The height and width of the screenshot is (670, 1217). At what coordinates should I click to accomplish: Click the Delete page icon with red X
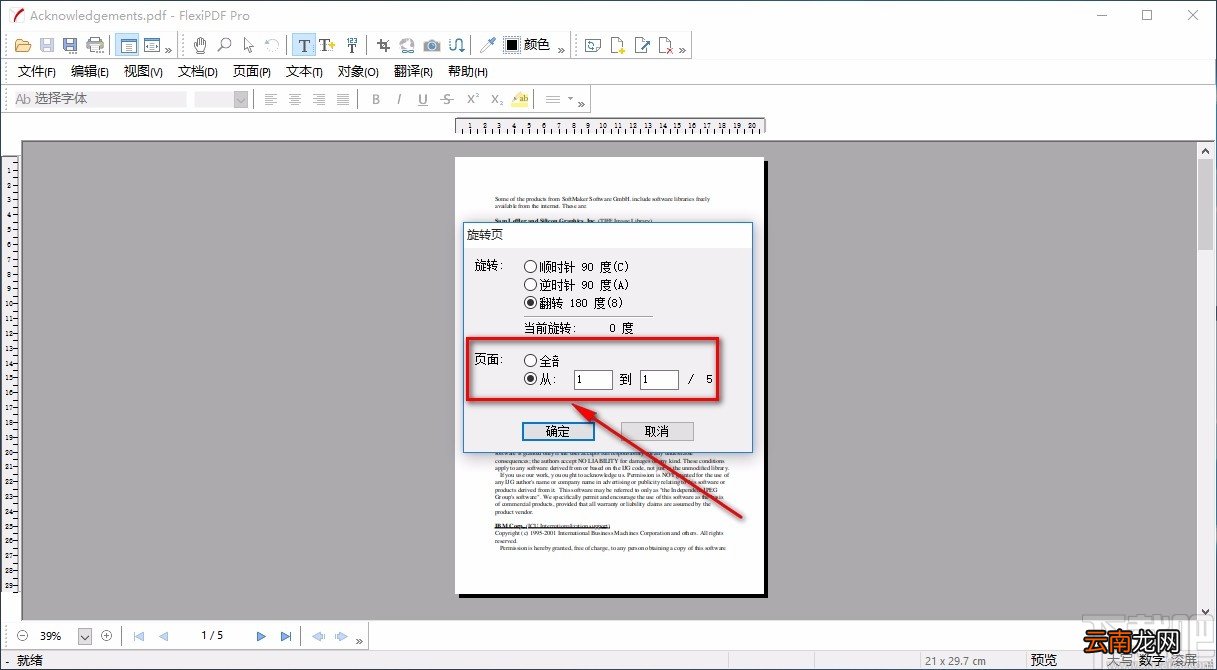666,45
